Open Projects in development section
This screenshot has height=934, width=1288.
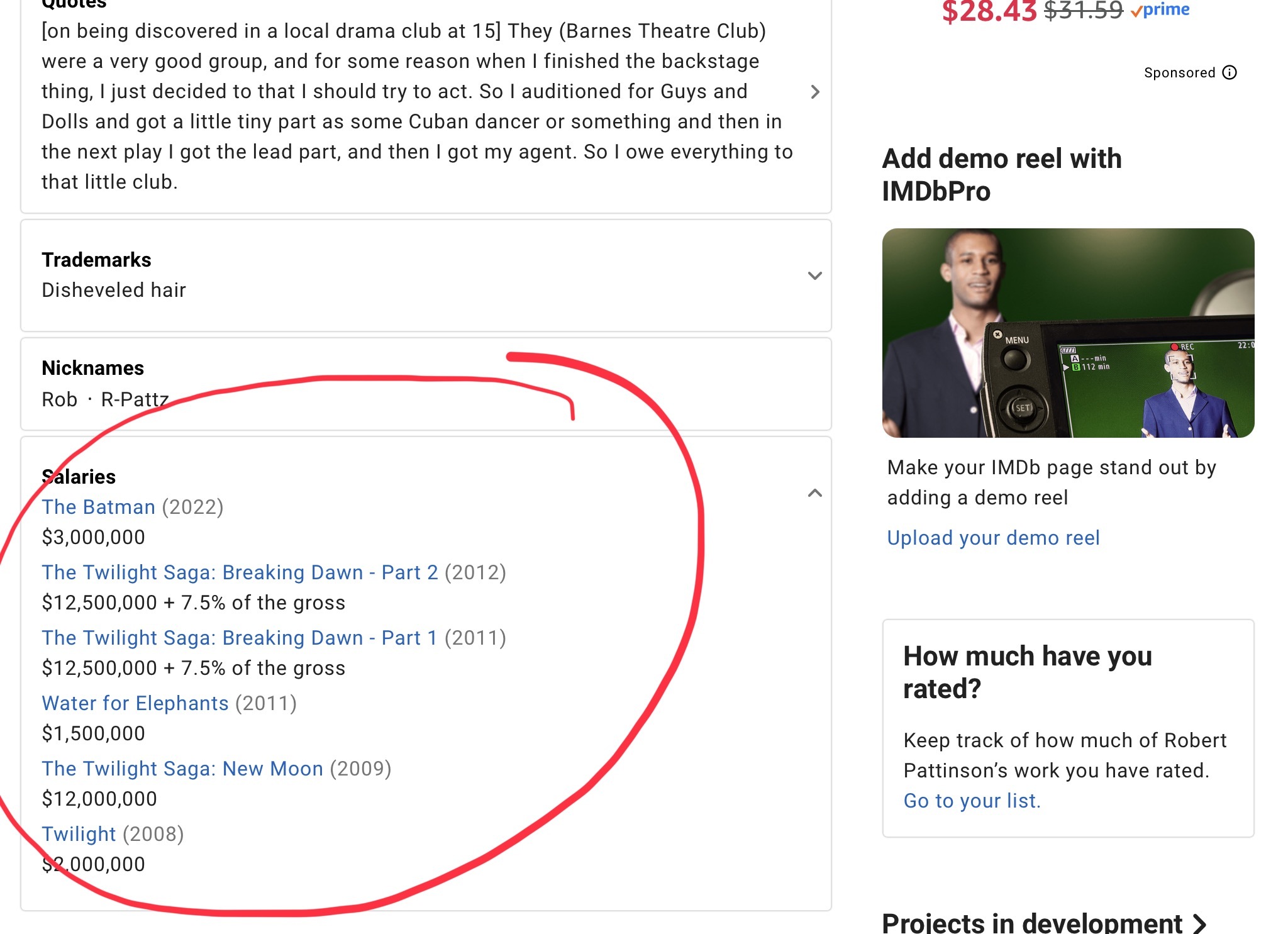tap(1044, 923)
